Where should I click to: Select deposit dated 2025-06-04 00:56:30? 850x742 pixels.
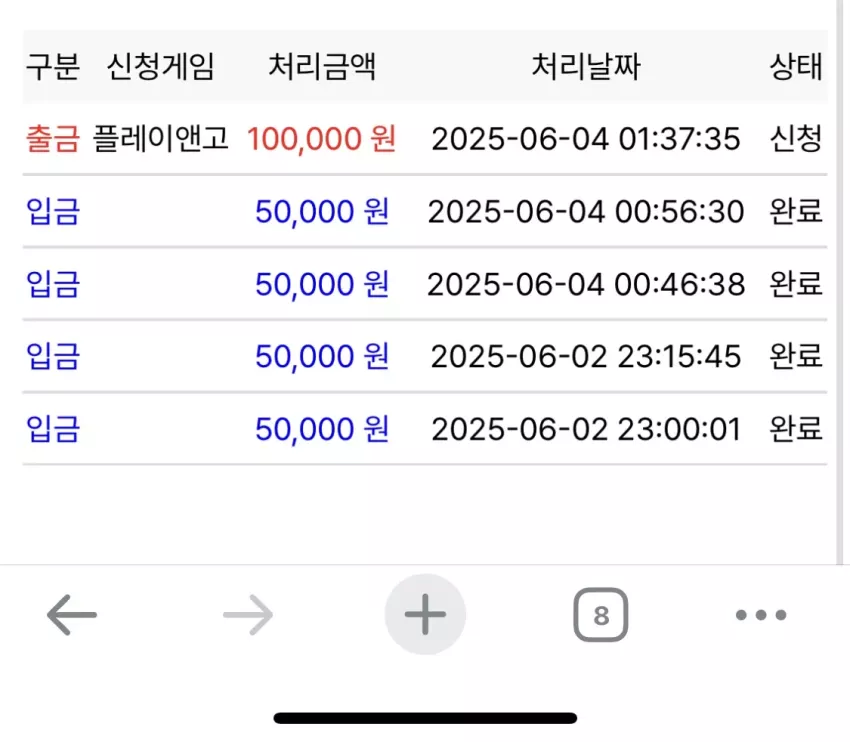425,211
